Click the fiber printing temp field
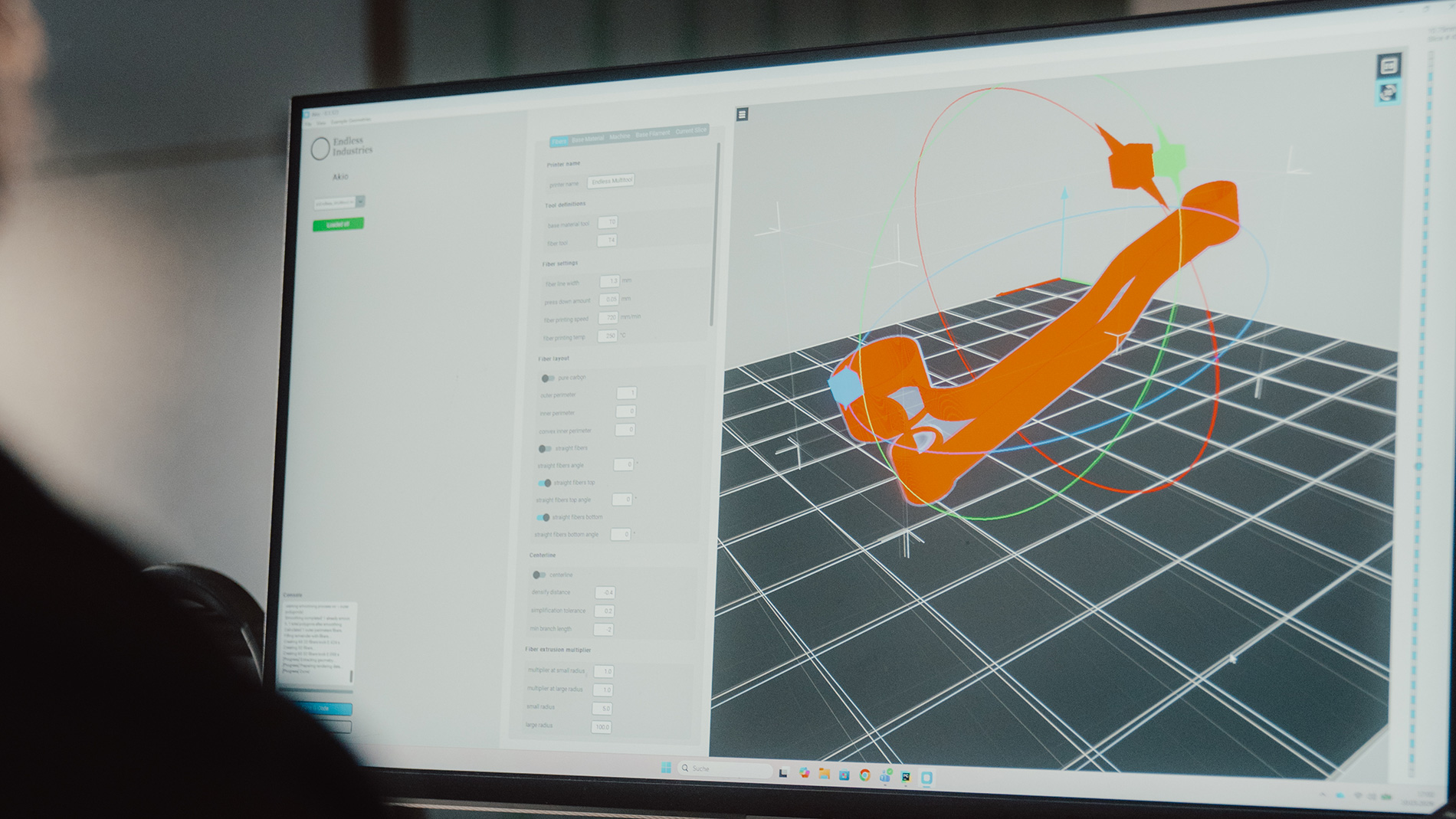This screenshot has width=1456, height=819. (608, 336)
